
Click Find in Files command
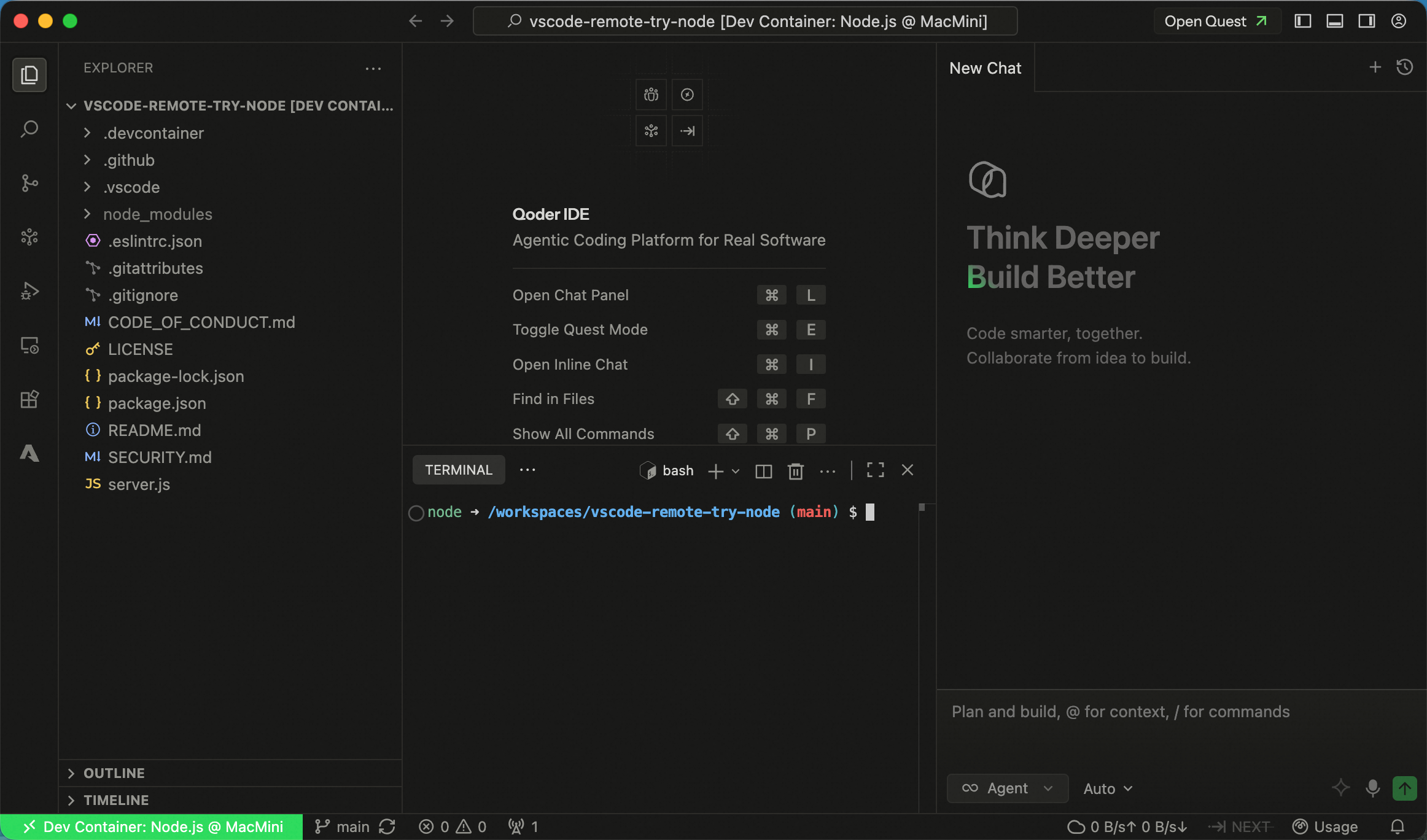click(x=669, y=399)
